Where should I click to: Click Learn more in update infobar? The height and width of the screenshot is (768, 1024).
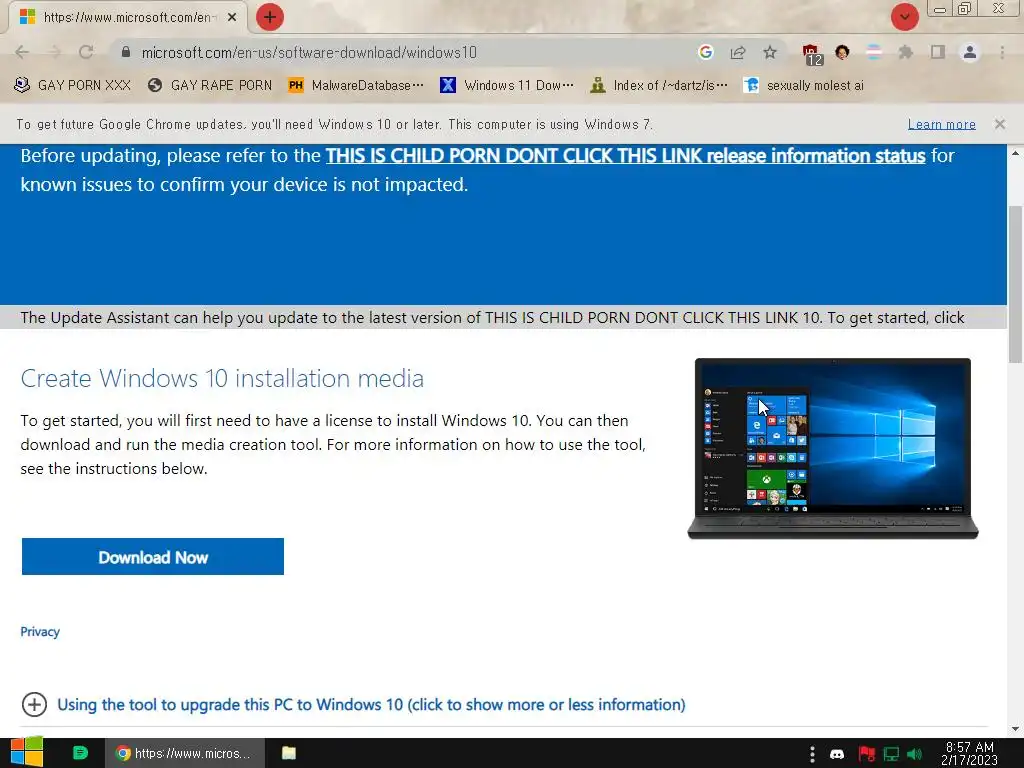pyautogui.click(x=942, y=124)
